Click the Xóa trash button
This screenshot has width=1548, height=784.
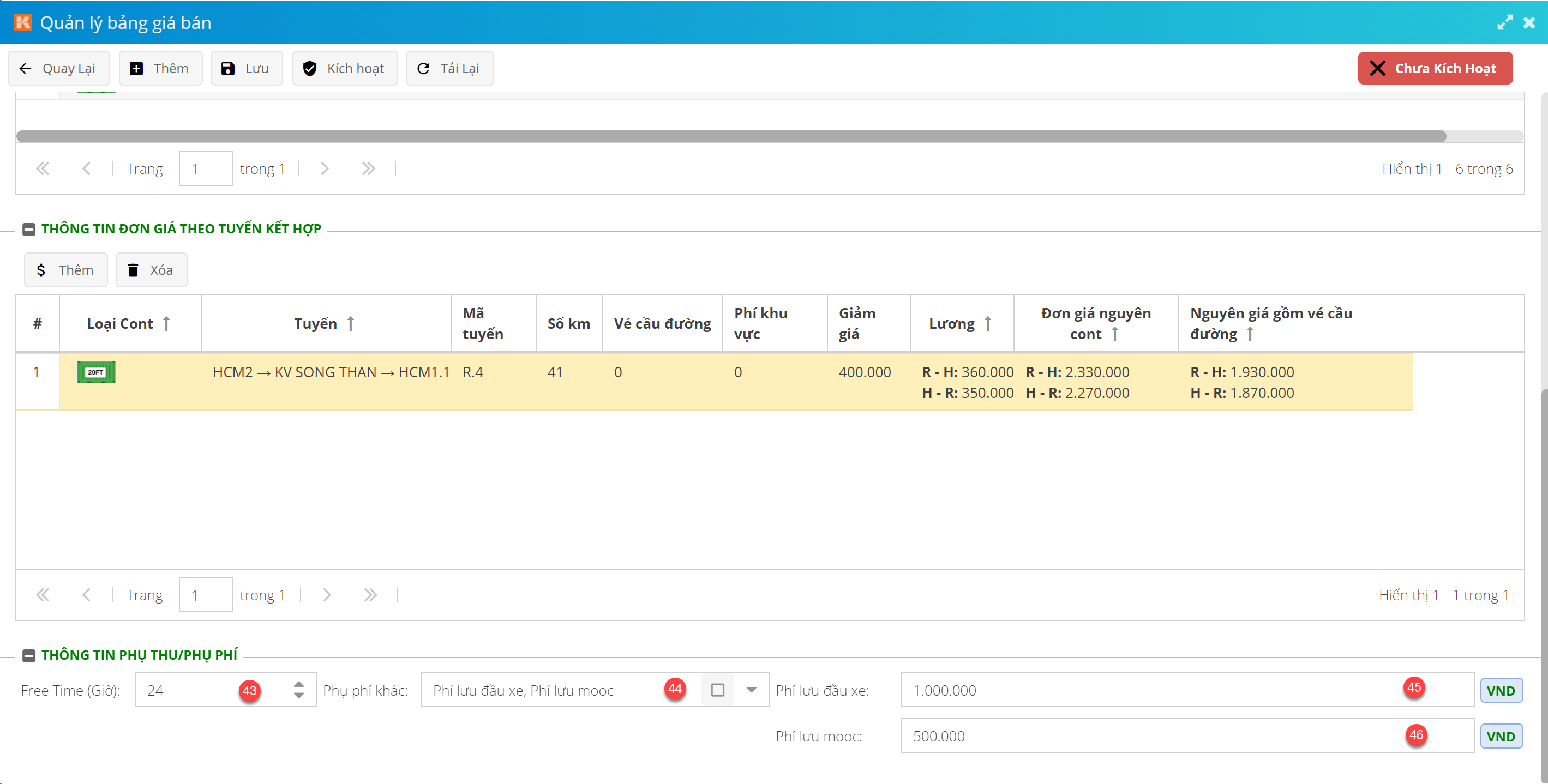151,270
